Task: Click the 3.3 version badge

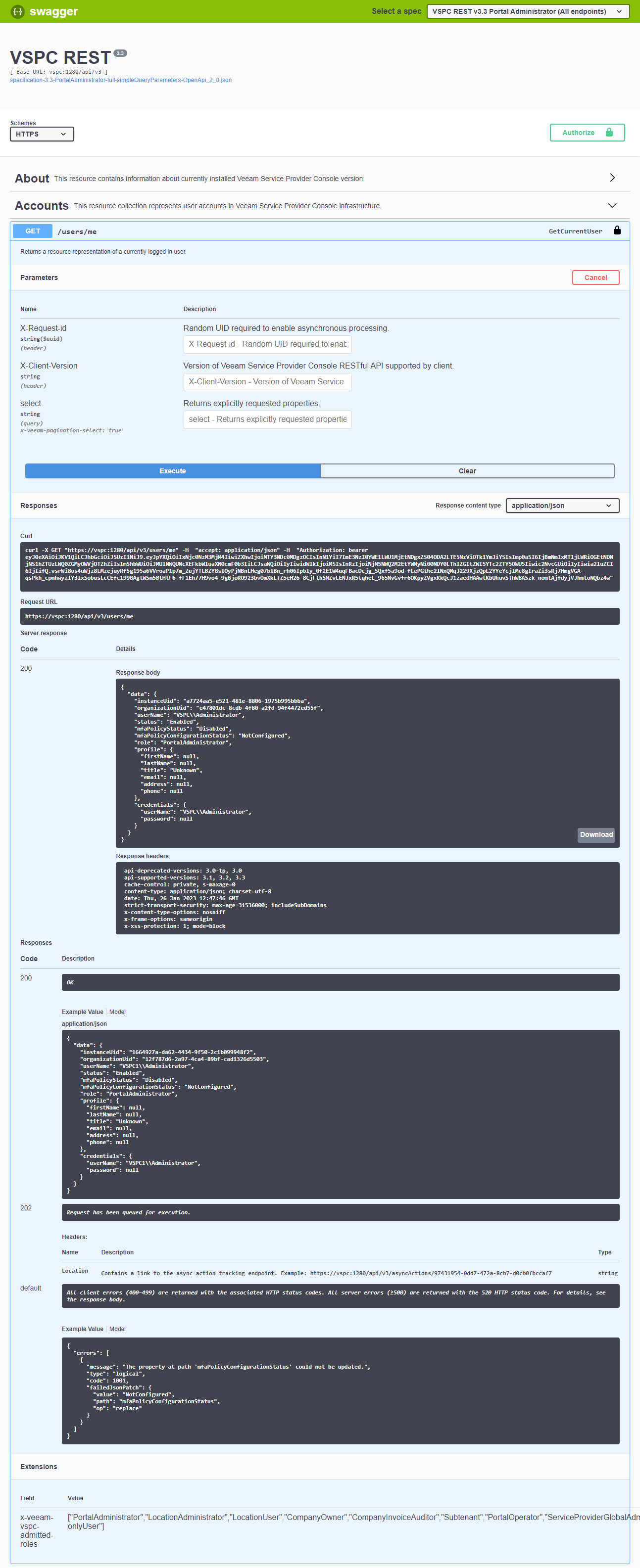Action: [121, 53]
